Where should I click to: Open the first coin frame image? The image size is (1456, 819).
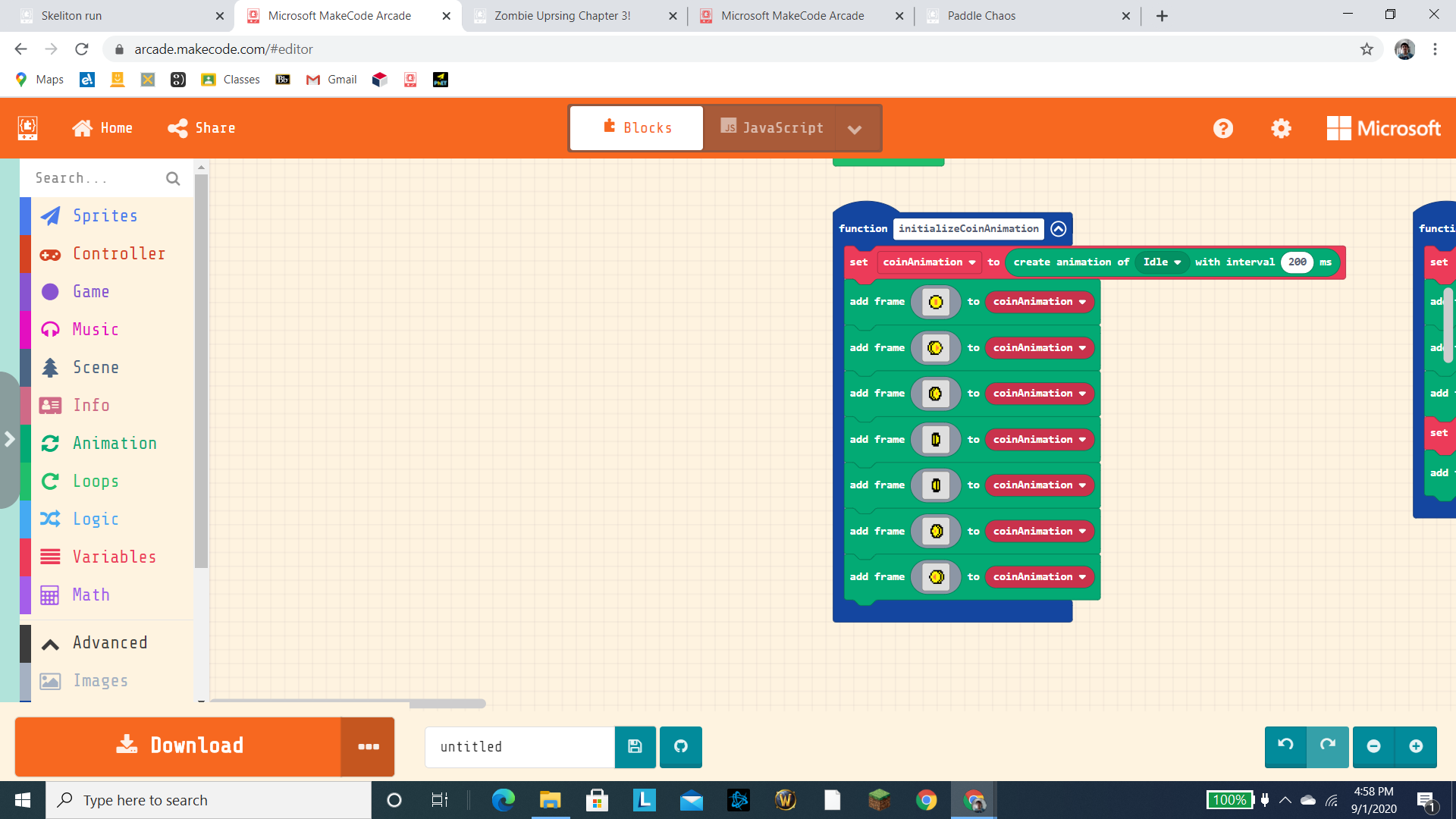tap(936, 302)
